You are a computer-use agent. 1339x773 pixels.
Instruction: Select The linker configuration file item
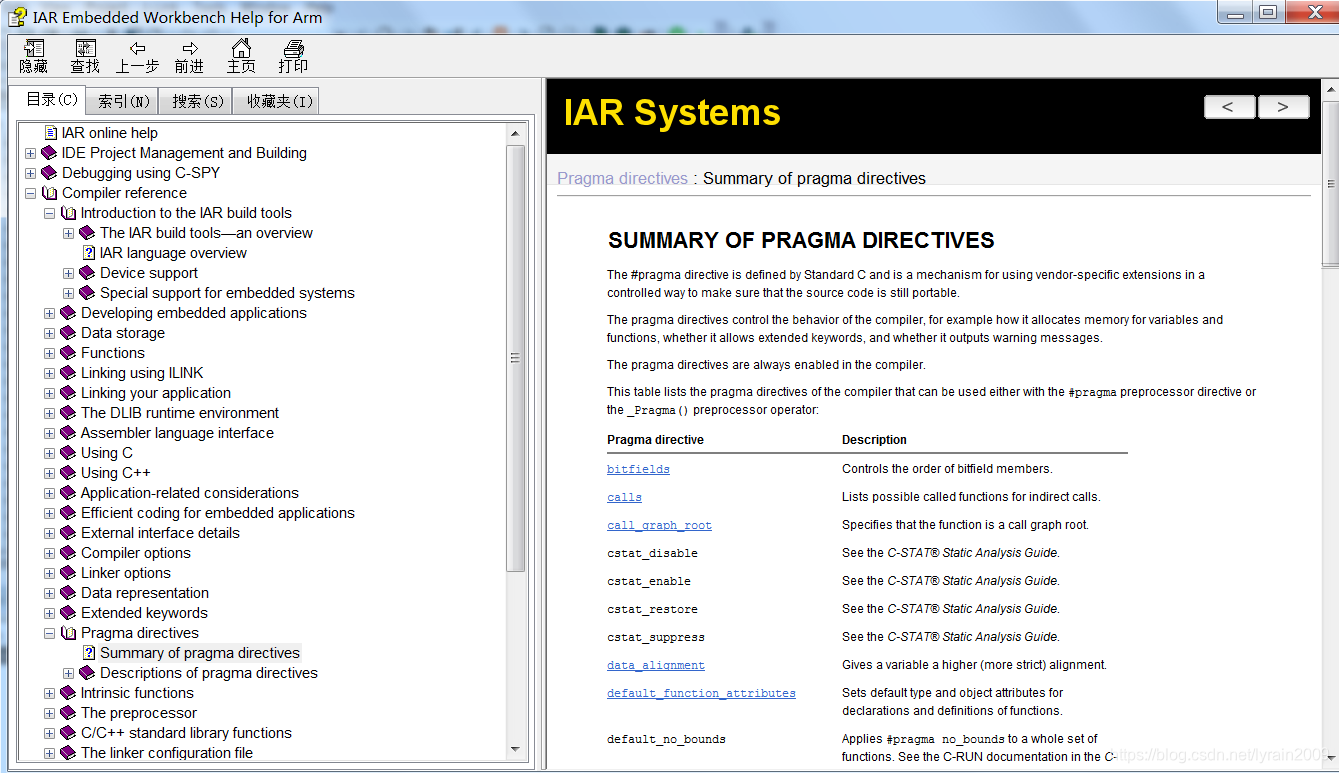pyautogui.click(x=167, y=753)
